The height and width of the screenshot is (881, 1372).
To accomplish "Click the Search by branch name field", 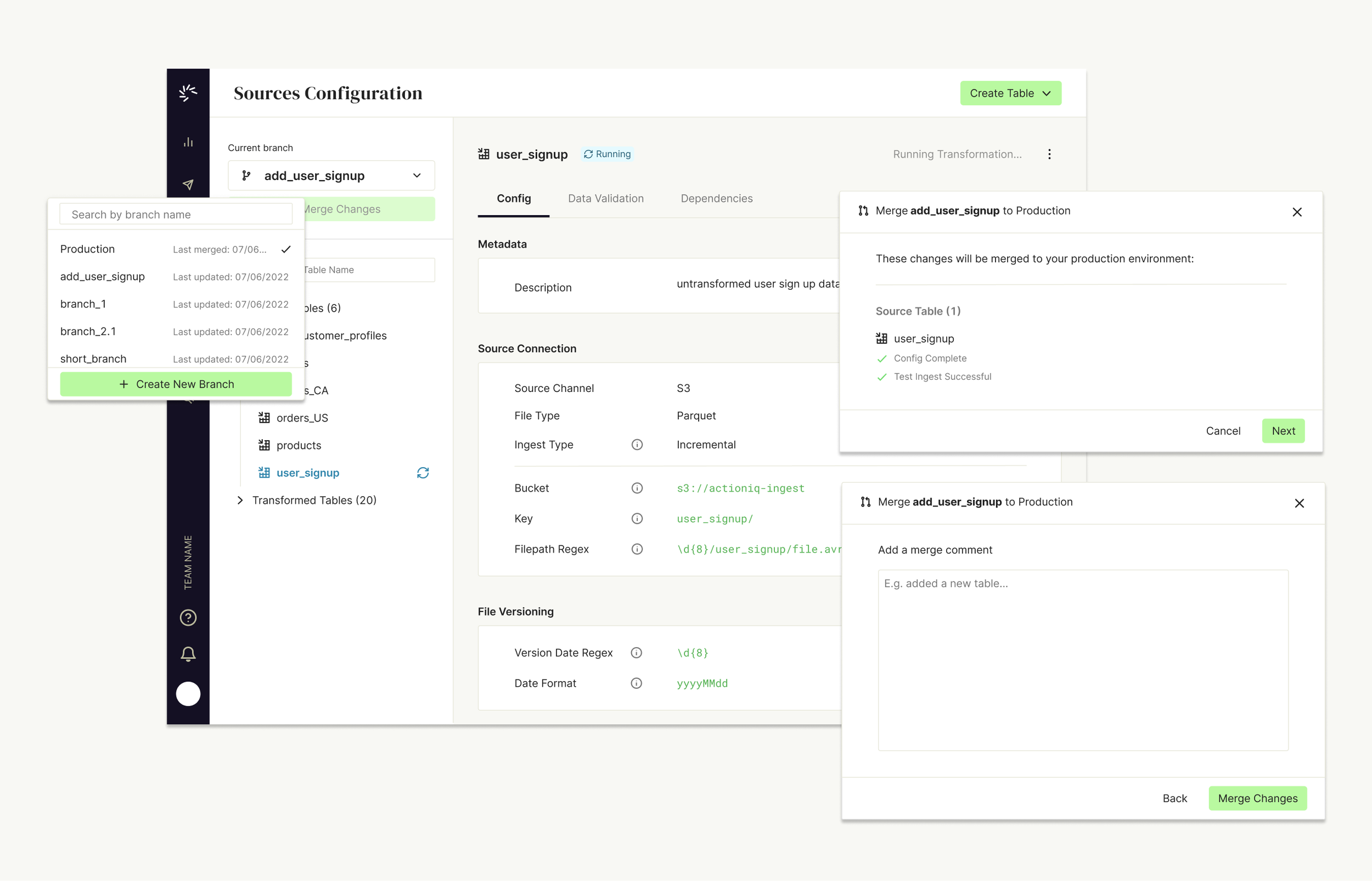I will (x=176, y=215).
